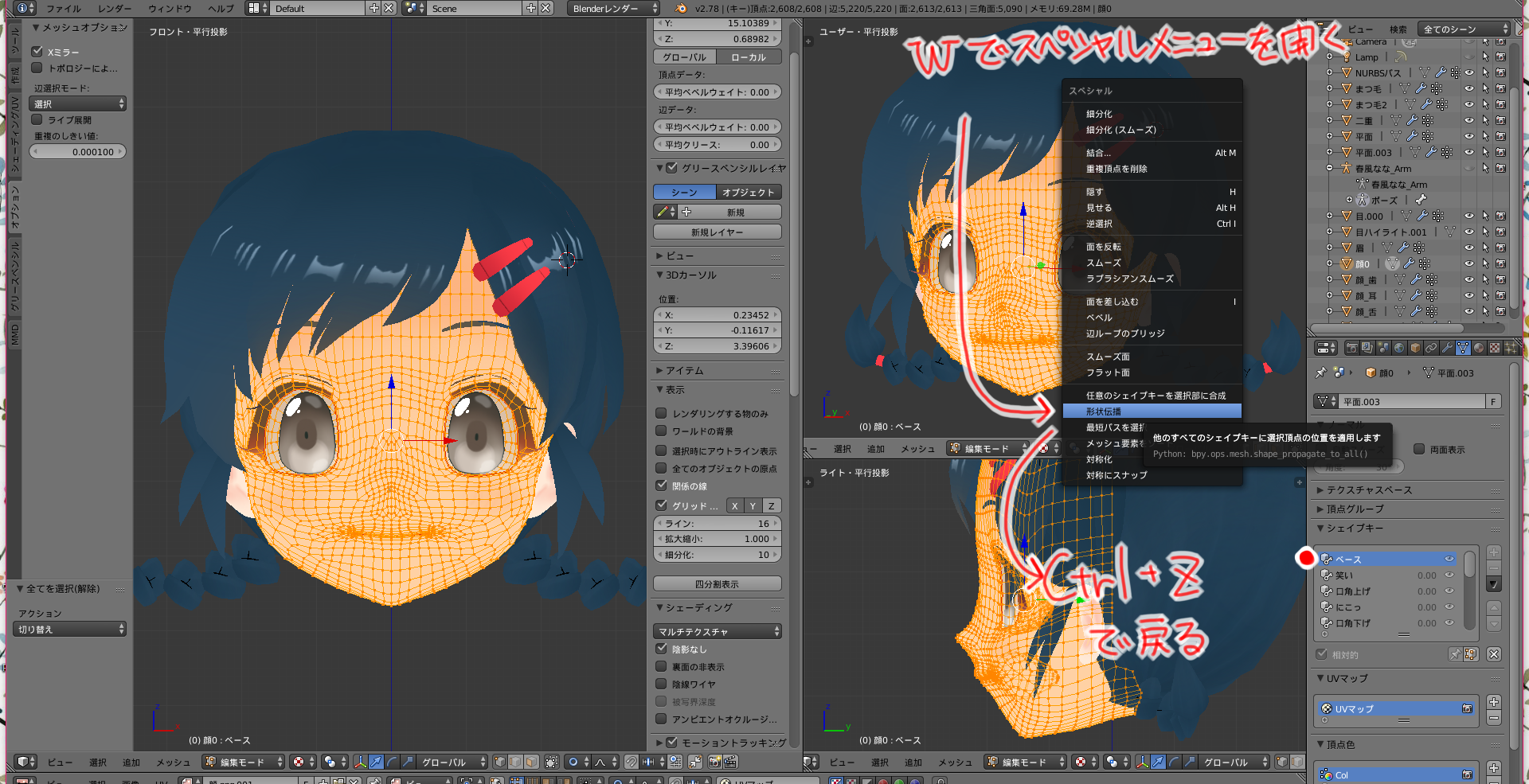
Task: Adjust the 平均クリース slider field
Action: pyautogui.click(x=718, y=145)
